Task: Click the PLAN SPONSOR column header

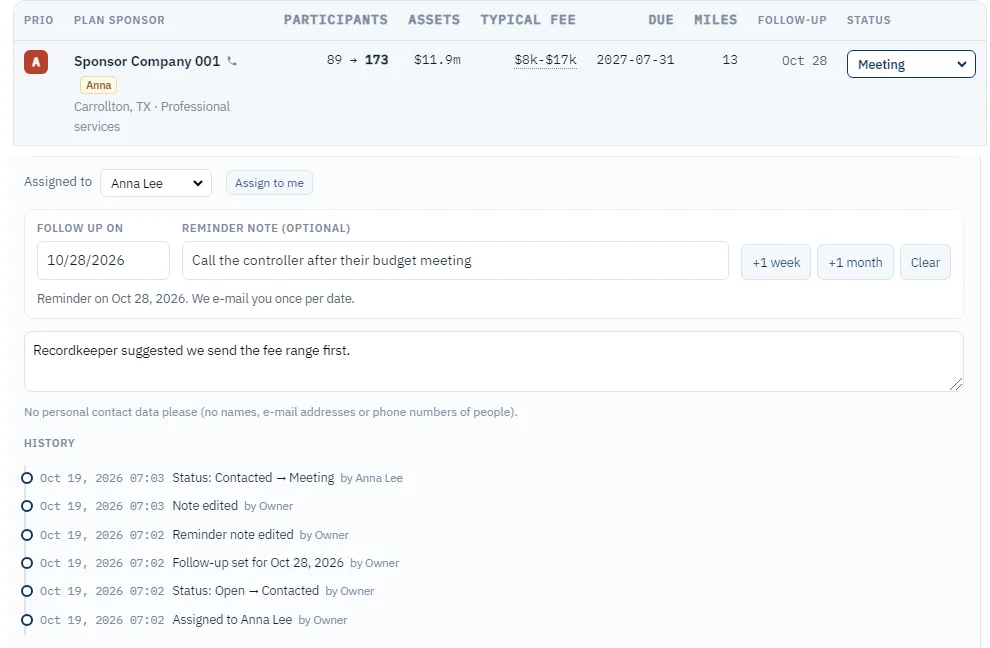Action: click(x=119, y=20)
